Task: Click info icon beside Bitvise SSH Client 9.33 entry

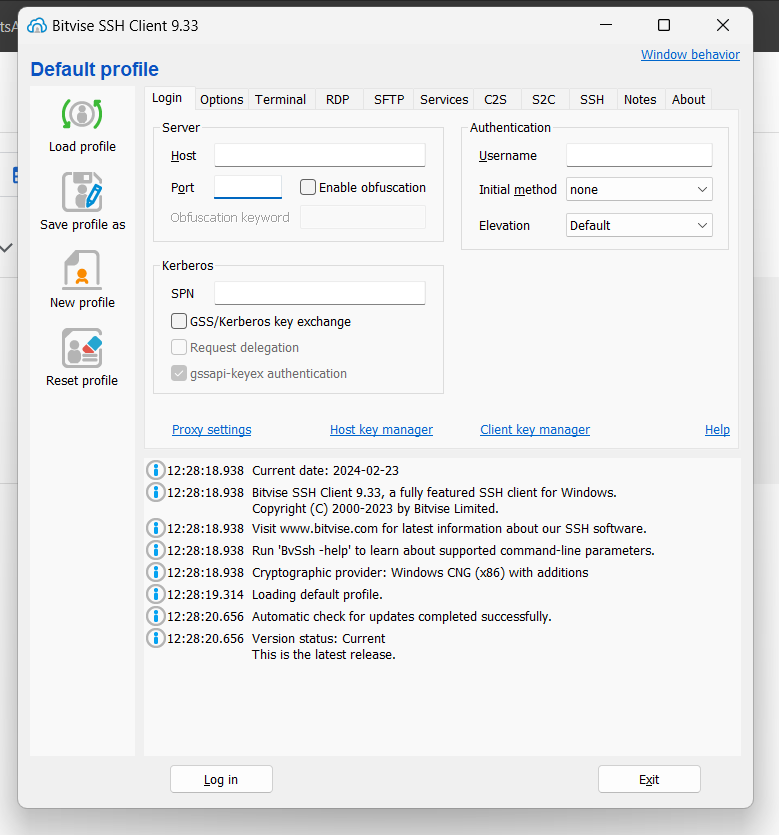Action: click(x=155, y=492)
